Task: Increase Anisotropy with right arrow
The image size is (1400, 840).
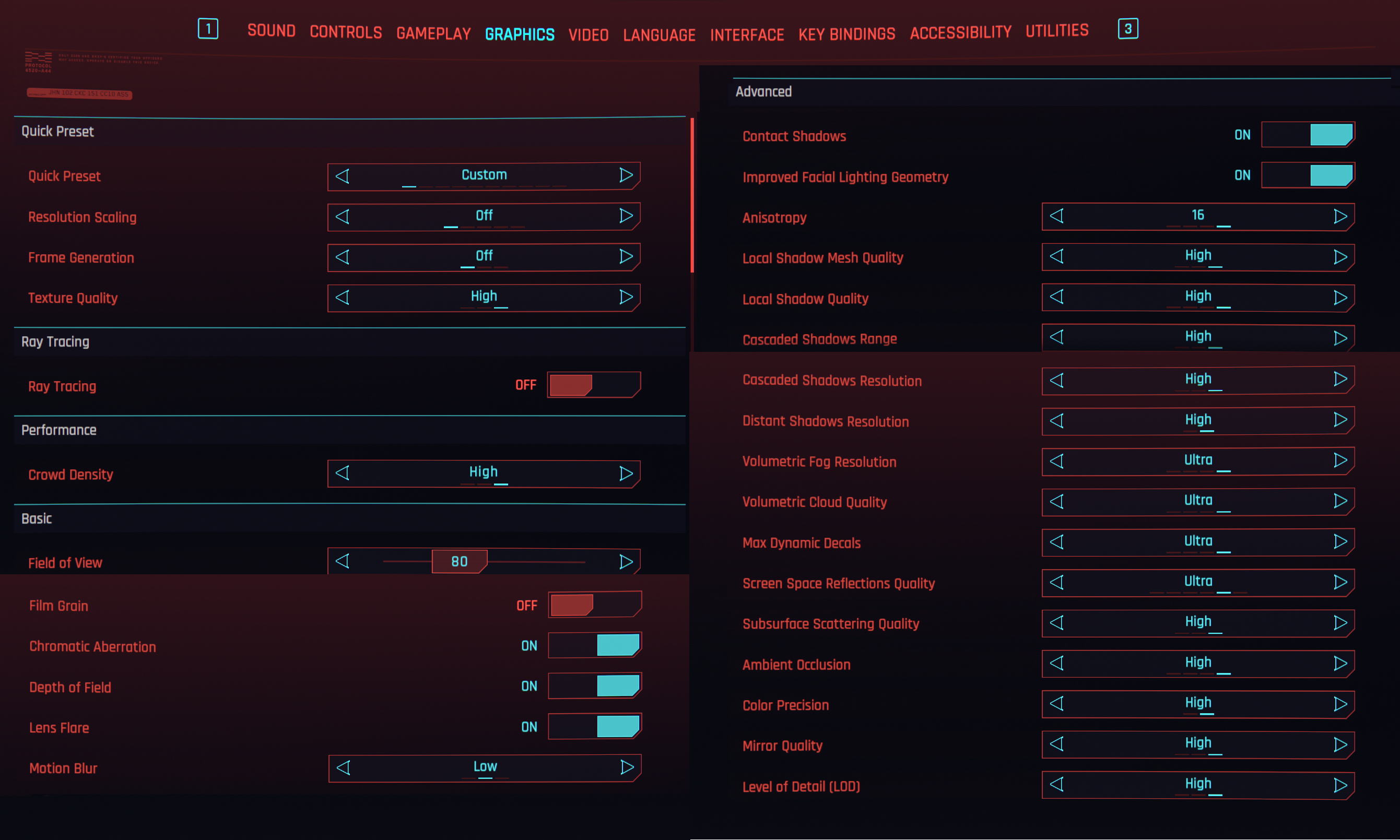Action: click(1339, 216)
